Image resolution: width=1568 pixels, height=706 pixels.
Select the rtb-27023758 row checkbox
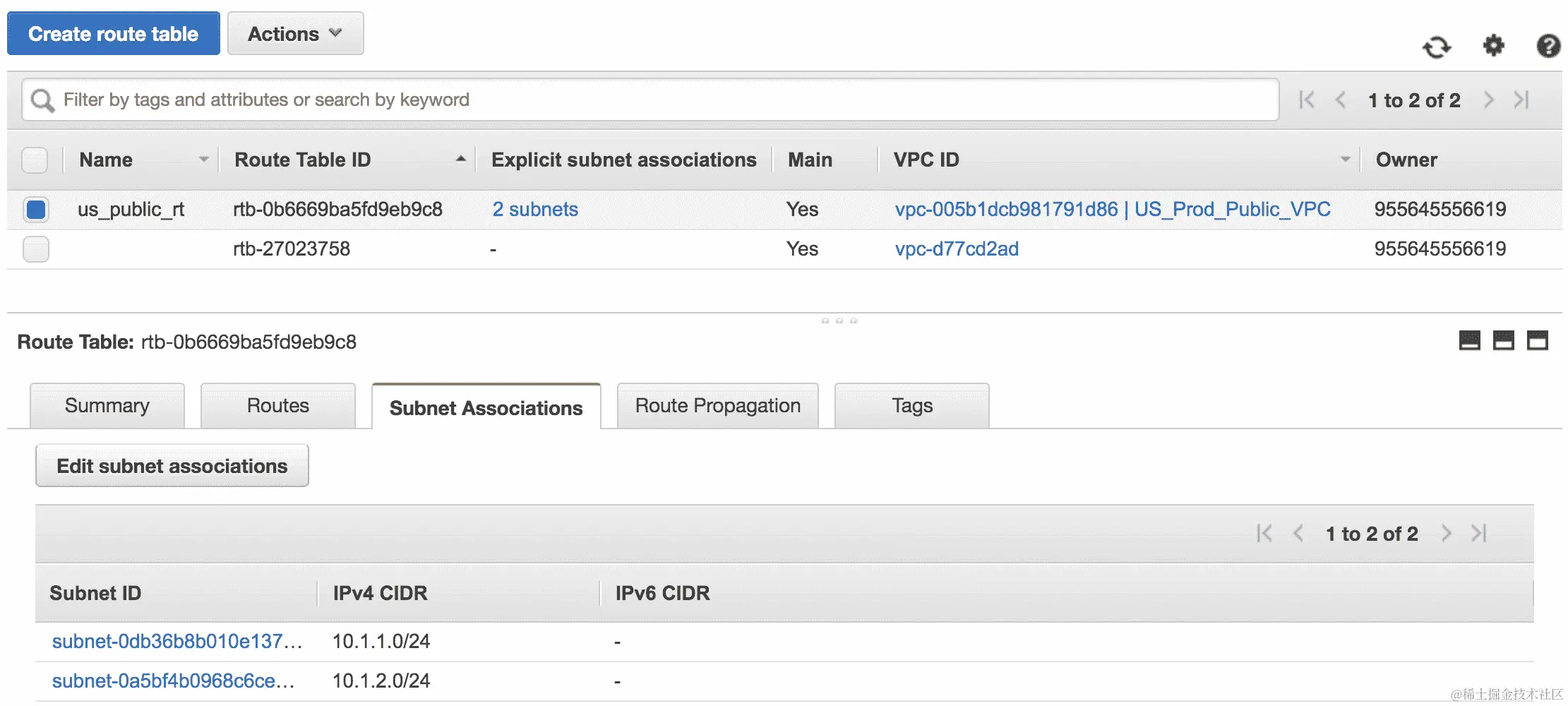pos(36,249)
